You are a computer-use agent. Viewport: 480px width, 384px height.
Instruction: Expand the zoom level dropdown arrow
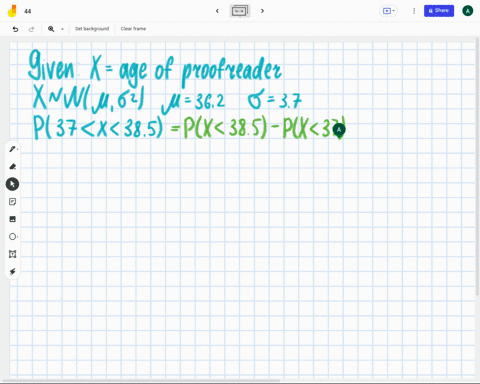click(x=62, y=29)
